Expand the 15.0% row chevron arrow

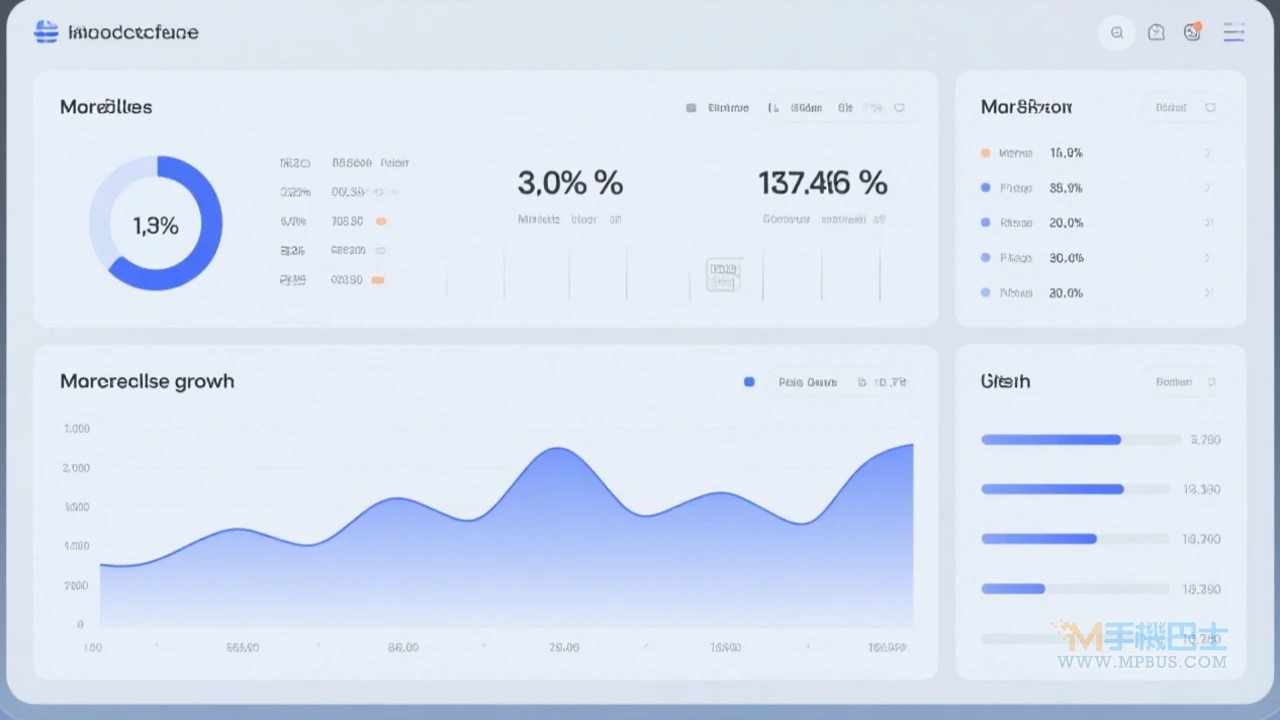1208,153
